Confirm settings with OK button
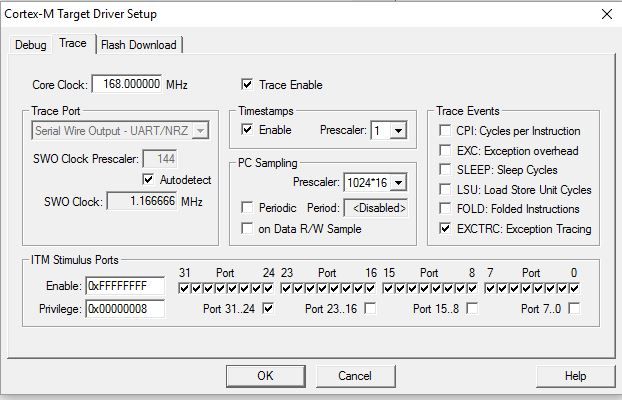This screenshot has width=622, height=400. coord(265,376)
